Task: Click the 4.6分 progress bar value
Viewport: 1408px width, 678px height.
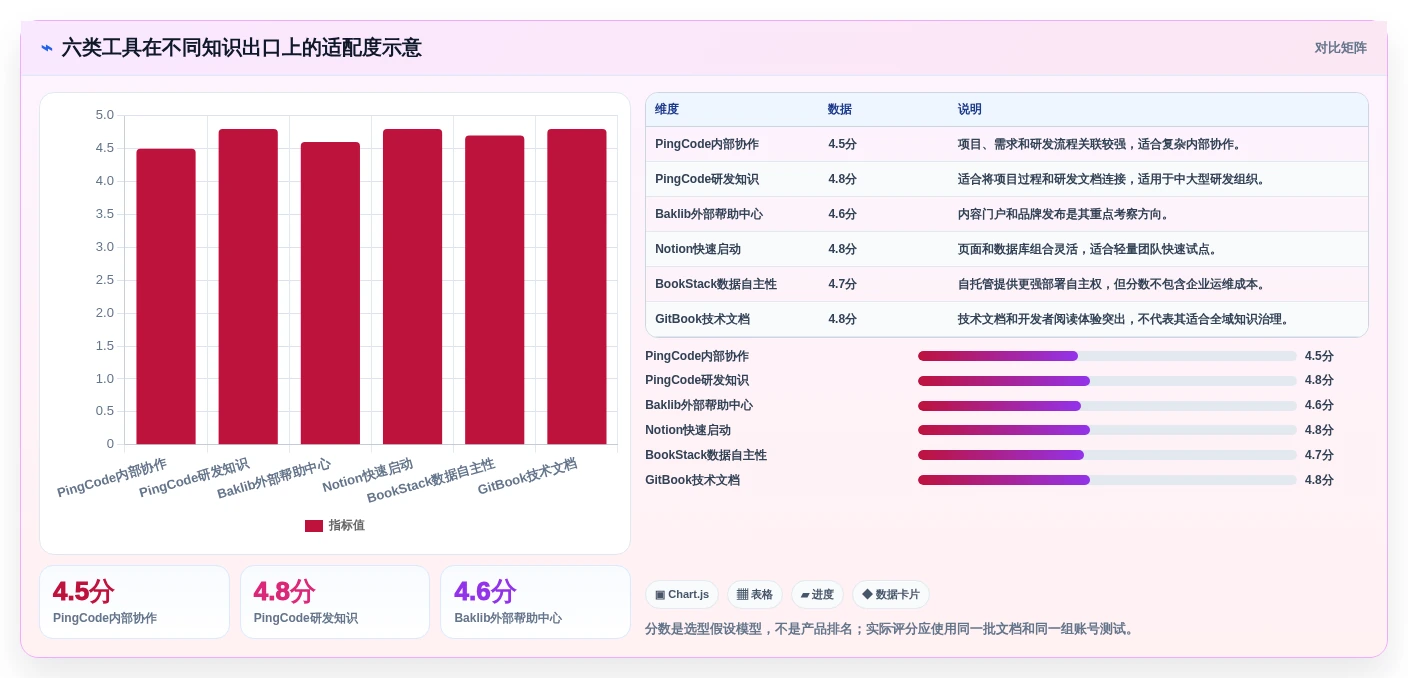Action: point(1319,406)
